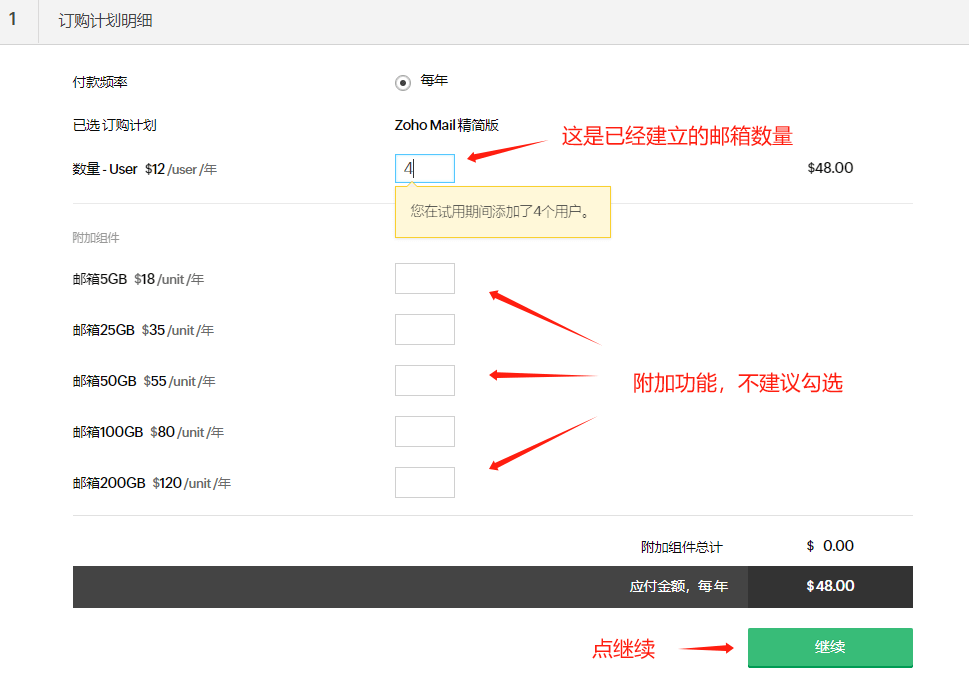Click the 付款频率 label

(x=100, y=82)
